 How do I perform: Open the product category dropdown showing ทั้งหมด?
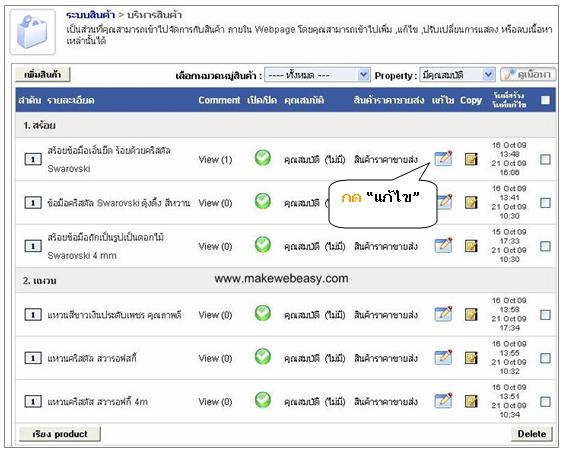coord(317,75)
